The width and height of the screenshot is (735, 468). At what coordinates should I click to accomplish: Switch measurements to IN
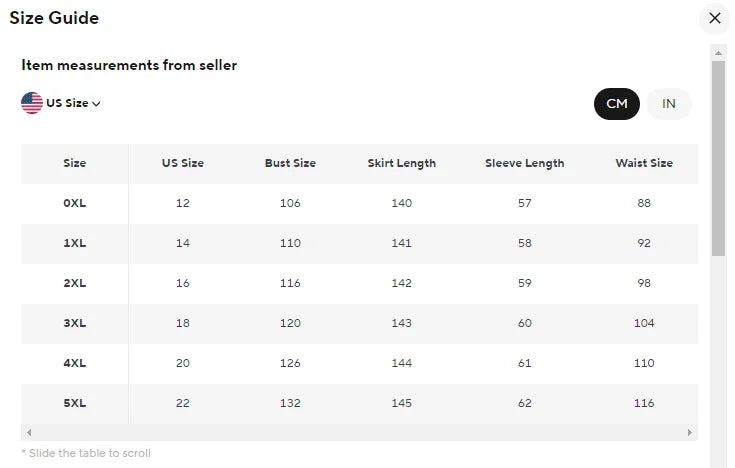pos(669,104)
